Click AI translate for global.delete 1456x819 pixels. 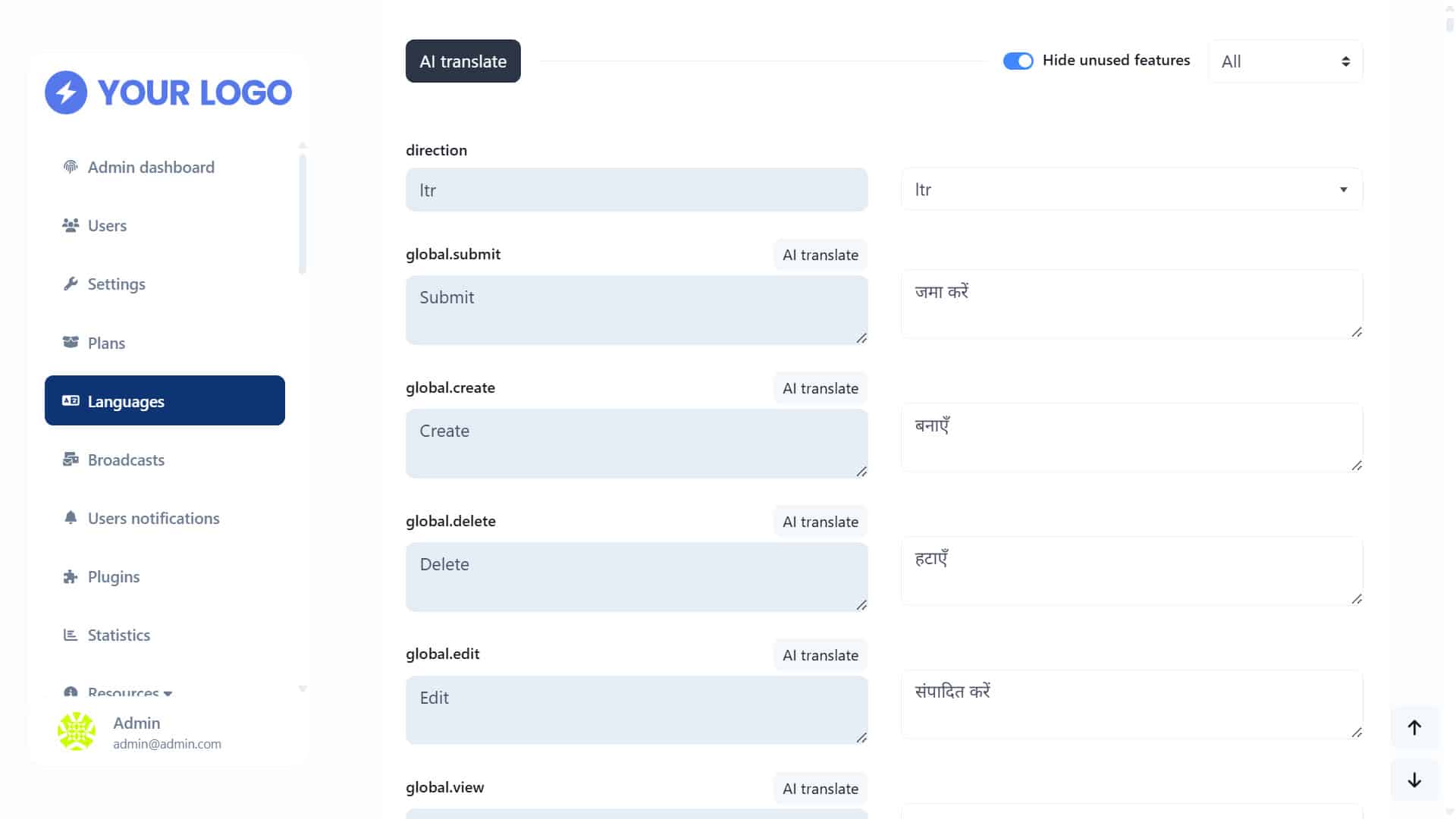pos(821,522)
